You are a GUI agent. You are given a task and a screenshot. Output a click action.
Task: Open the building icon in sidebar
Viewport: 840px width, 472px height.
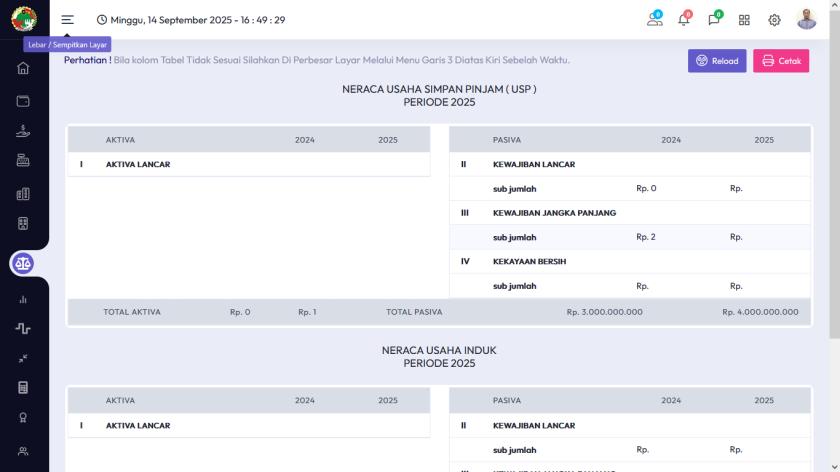pos(23,193)
